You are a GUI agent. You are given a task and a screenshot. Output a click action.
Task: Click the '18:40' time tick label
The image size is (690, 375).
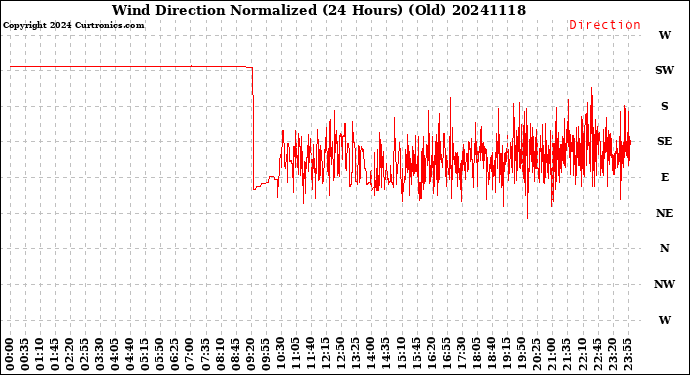click(x=491, y=355)
